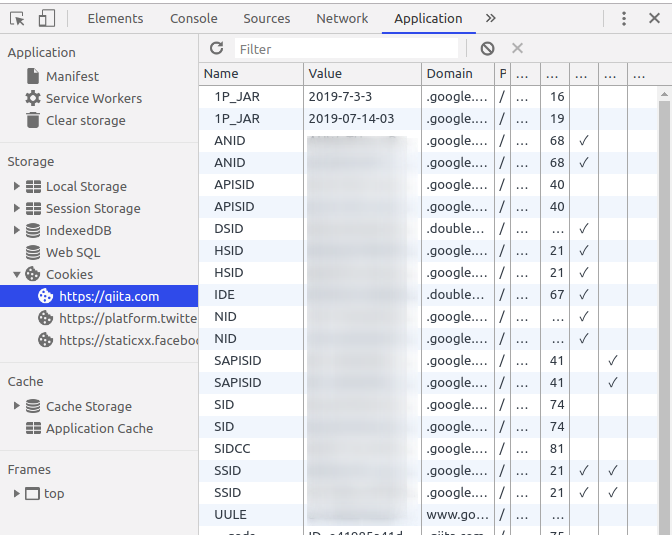
Task: Expand the IndexedDB tree node
Action: pos(16,230)
